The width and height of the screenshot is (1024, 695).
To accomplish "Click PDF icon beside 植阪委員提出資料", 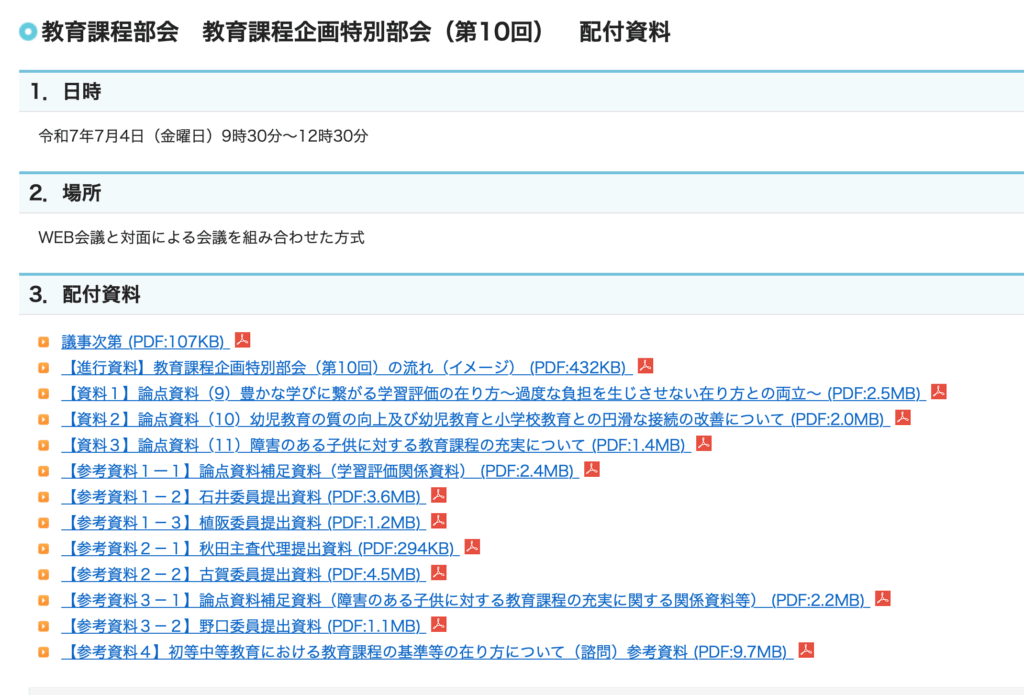I will point(438,522).
